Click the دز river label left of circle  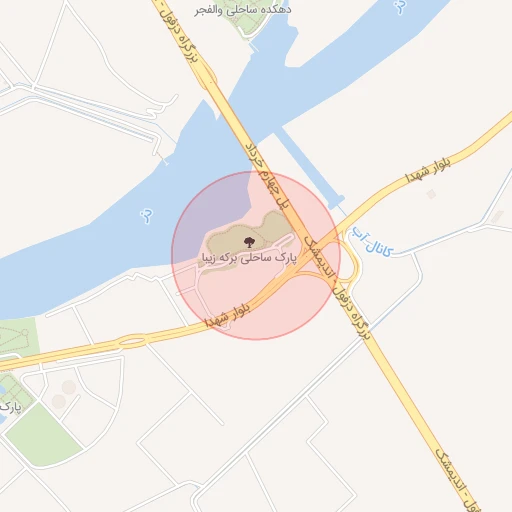[x=146, y=216]
